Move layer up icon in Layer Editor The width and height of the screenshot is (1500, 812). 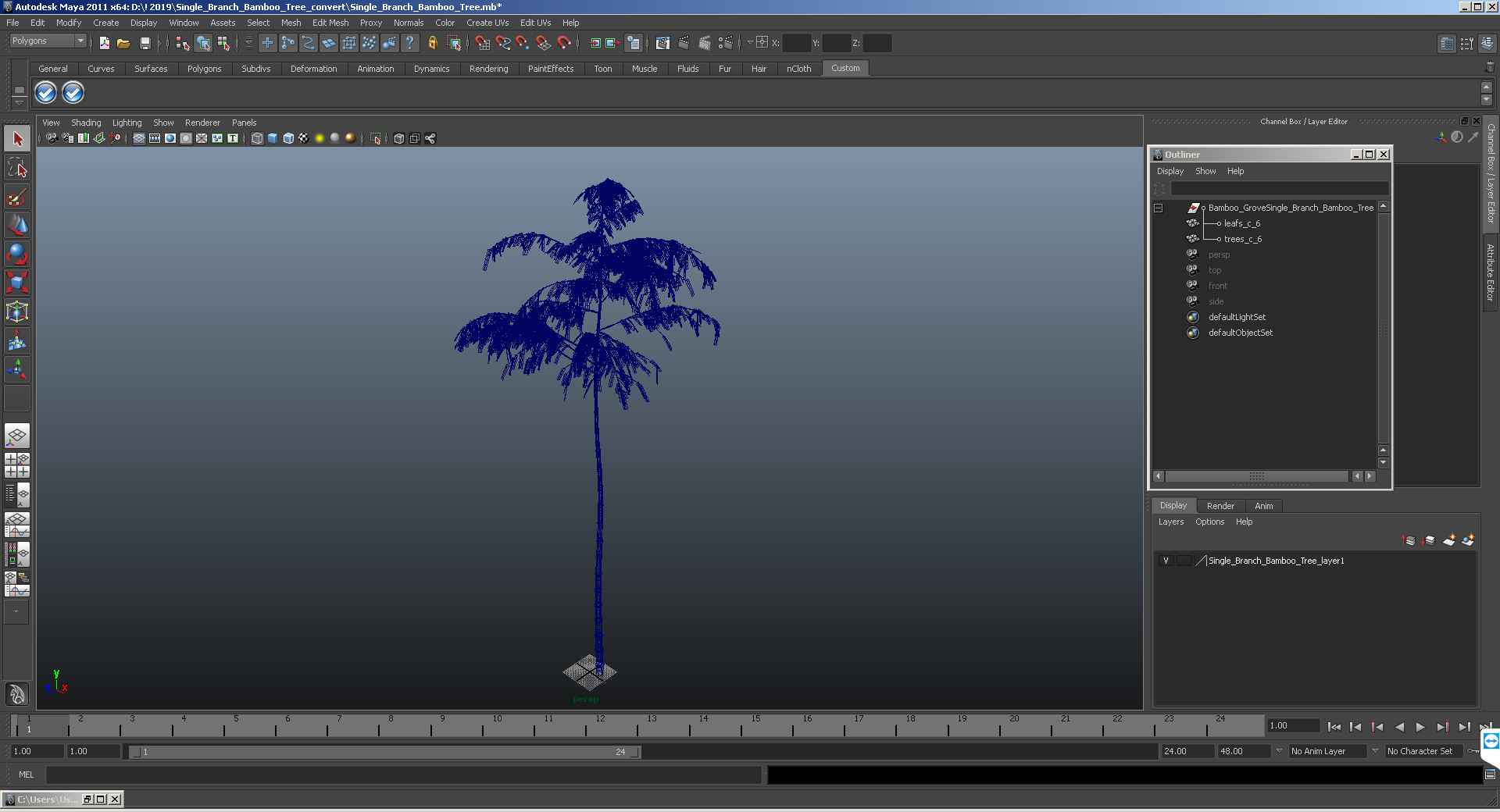[x=1409, y=540]
